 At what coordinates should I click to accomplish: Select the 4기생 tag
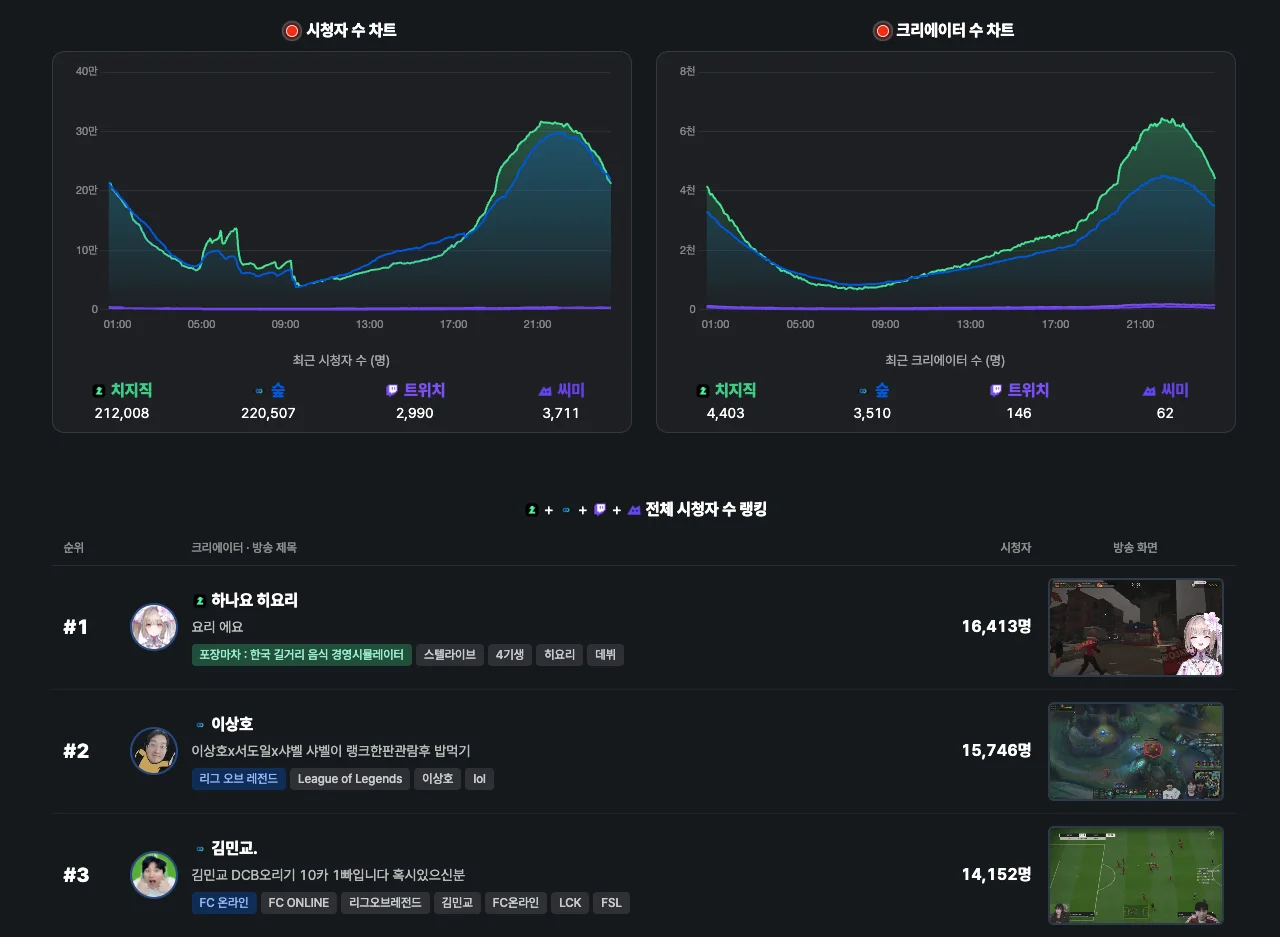click(x=510, y=655)
